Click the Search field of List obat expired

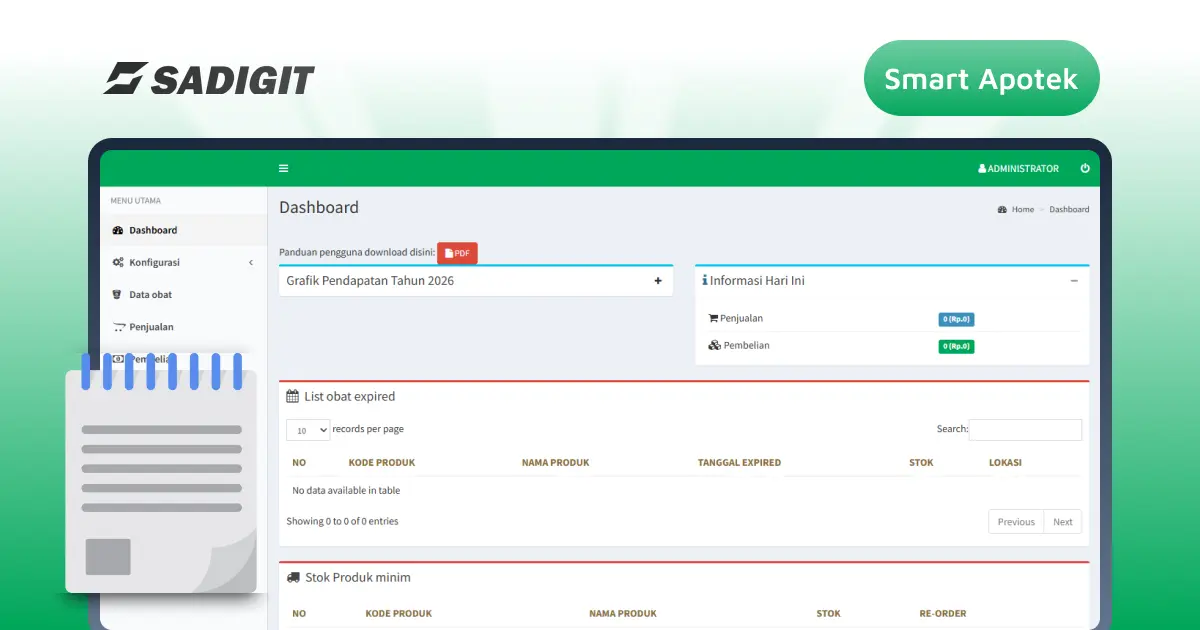[1025, 429]
